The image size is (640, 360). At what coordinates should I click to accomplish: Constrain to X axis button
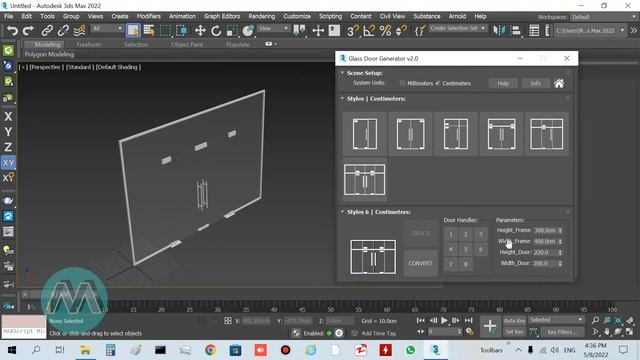8,116
